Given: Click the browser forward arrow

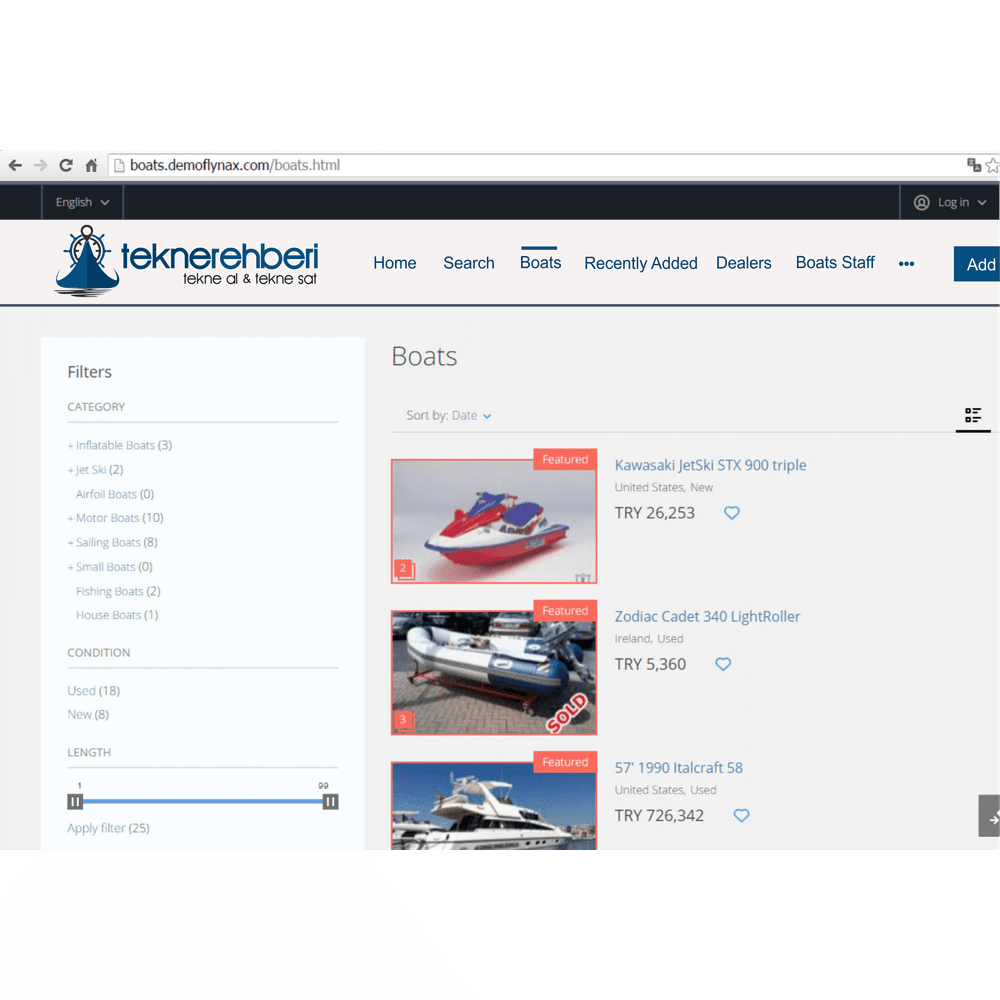Looking at the screenshot, I should pyautogui.click(x=41, y=165).
